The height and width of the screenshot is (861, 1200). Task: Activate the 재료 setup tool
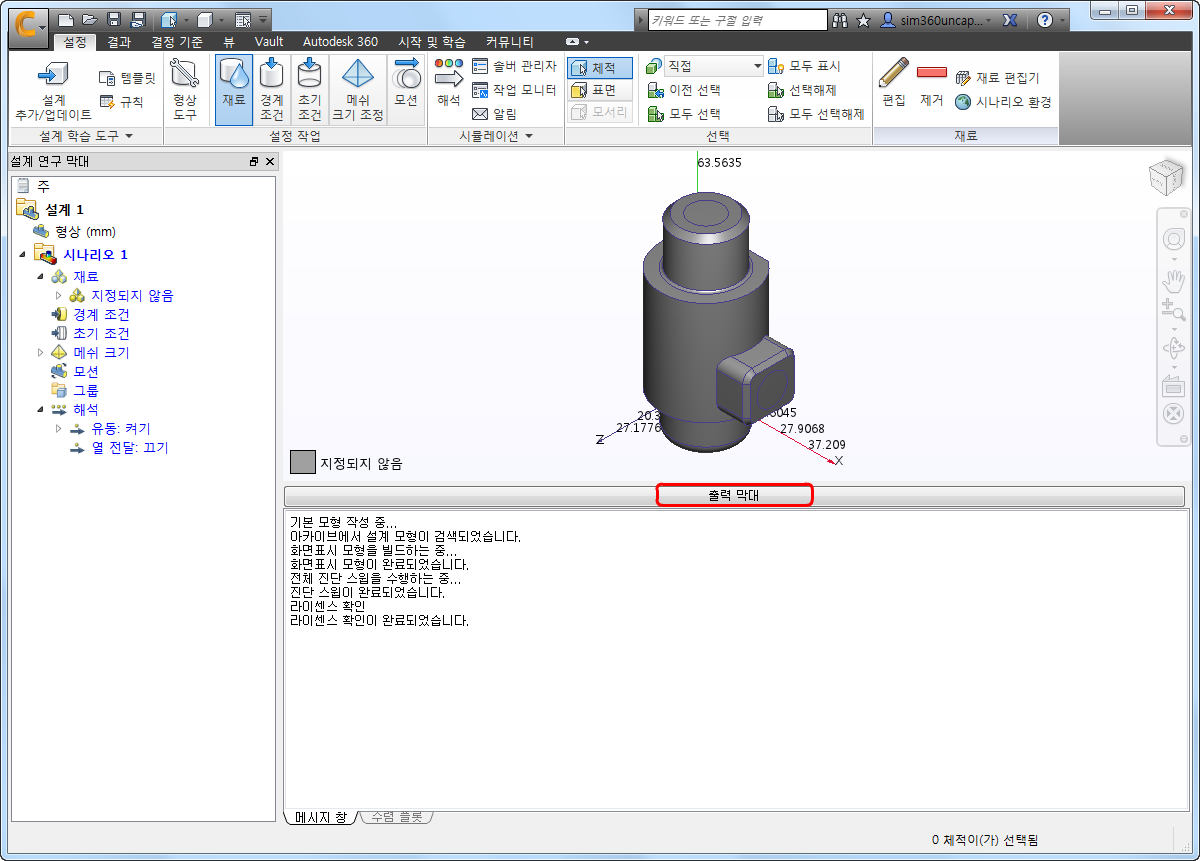pyautogui.click(x=234, y=89)
